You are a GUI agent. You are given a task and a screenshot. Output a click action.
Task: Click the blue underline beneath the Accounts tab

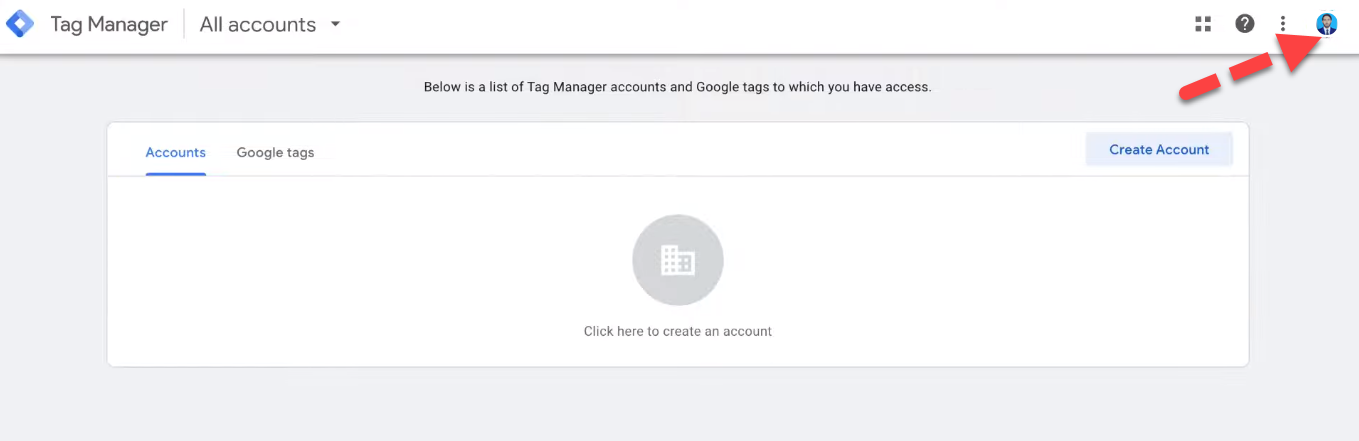click(x=175, y=174)
